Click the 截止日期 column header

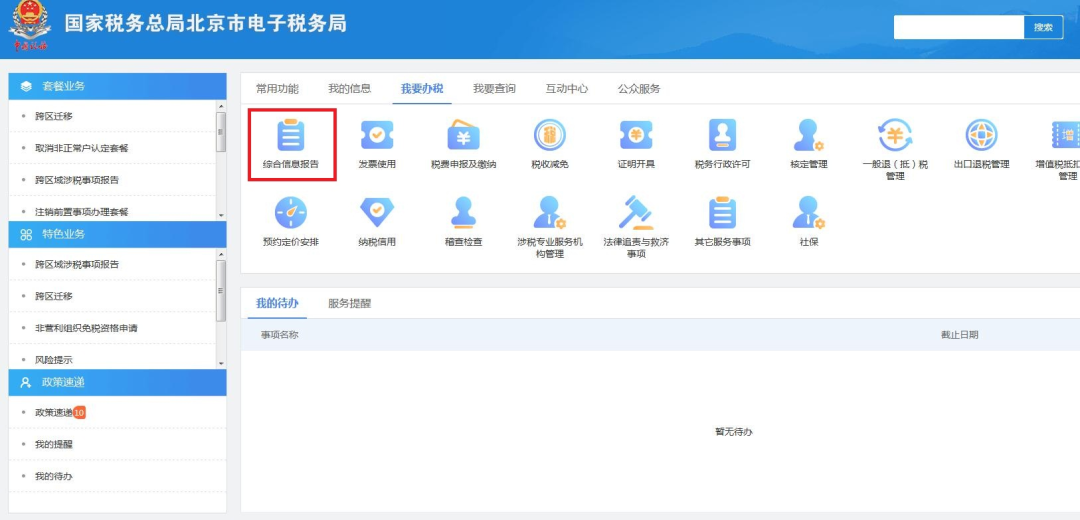pyautogui.click(x=959, y=335)
